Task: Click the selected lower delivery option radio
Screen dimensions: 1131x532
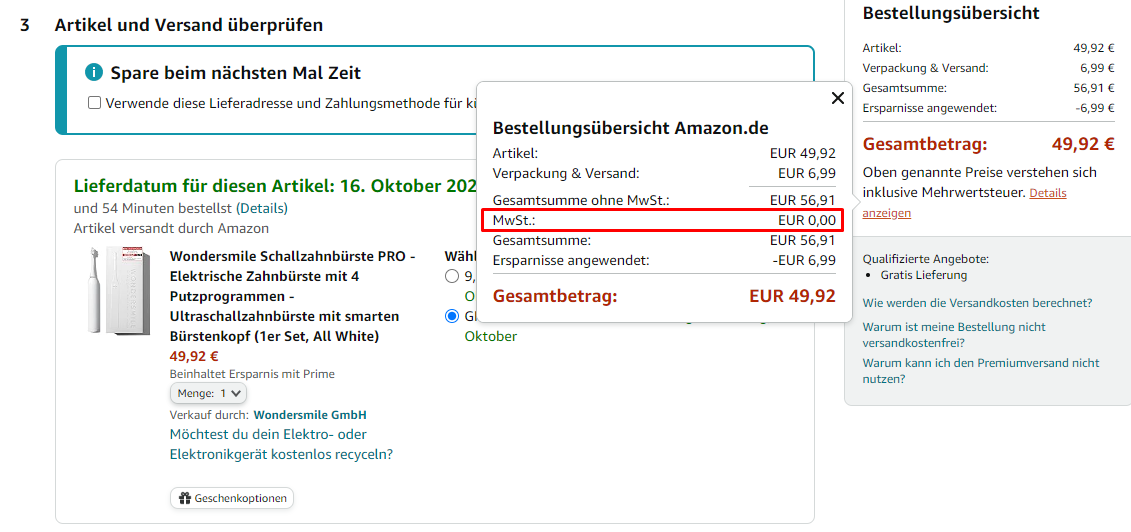Action: [453, 316]
